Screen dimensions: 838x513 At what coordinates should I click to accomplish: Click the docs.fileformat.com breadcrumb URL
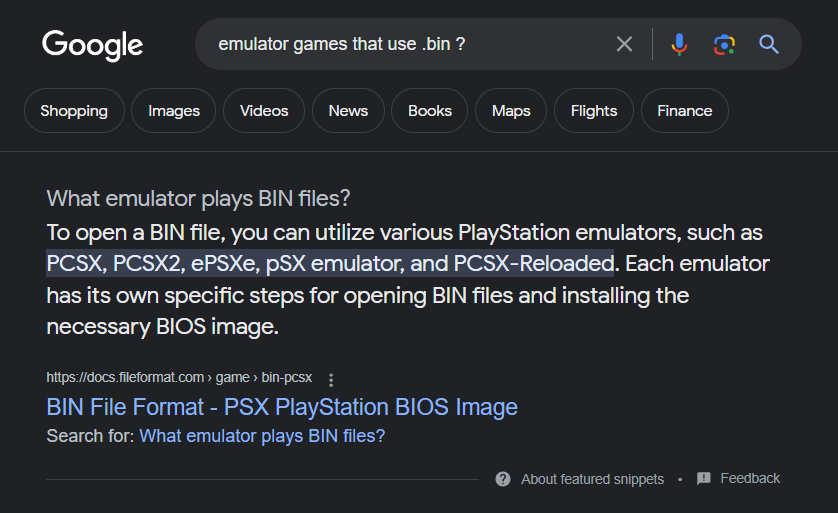coord(179,377)
